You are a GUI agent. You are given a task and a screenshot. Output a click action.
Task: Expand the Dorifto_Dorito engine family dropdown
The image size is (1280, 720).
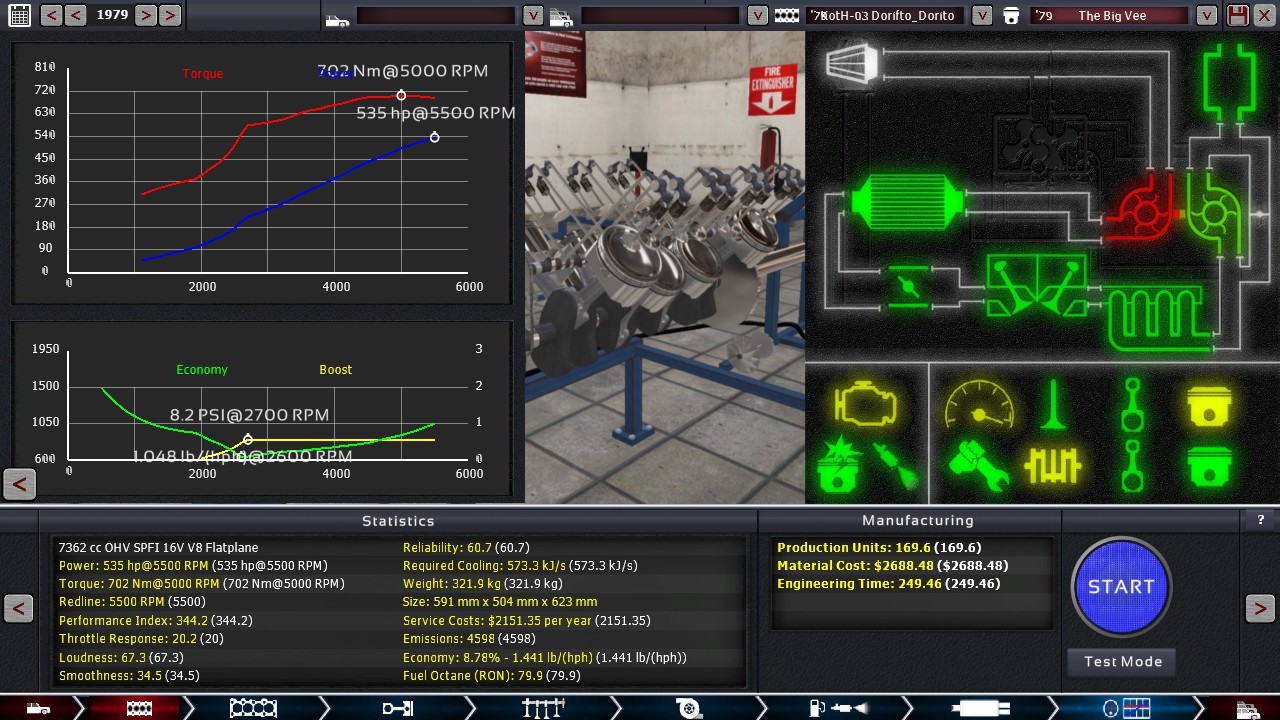[982, 15]
